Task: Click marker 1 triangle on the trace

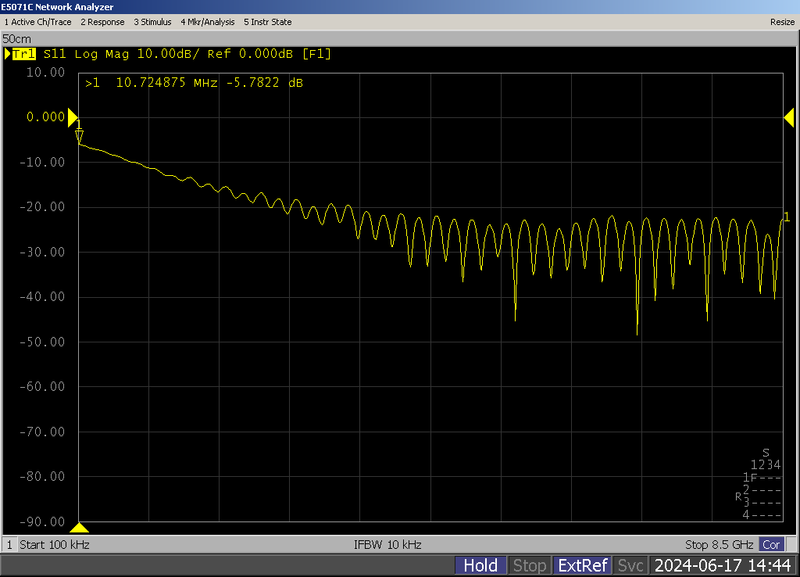Action: coord(79,136)
